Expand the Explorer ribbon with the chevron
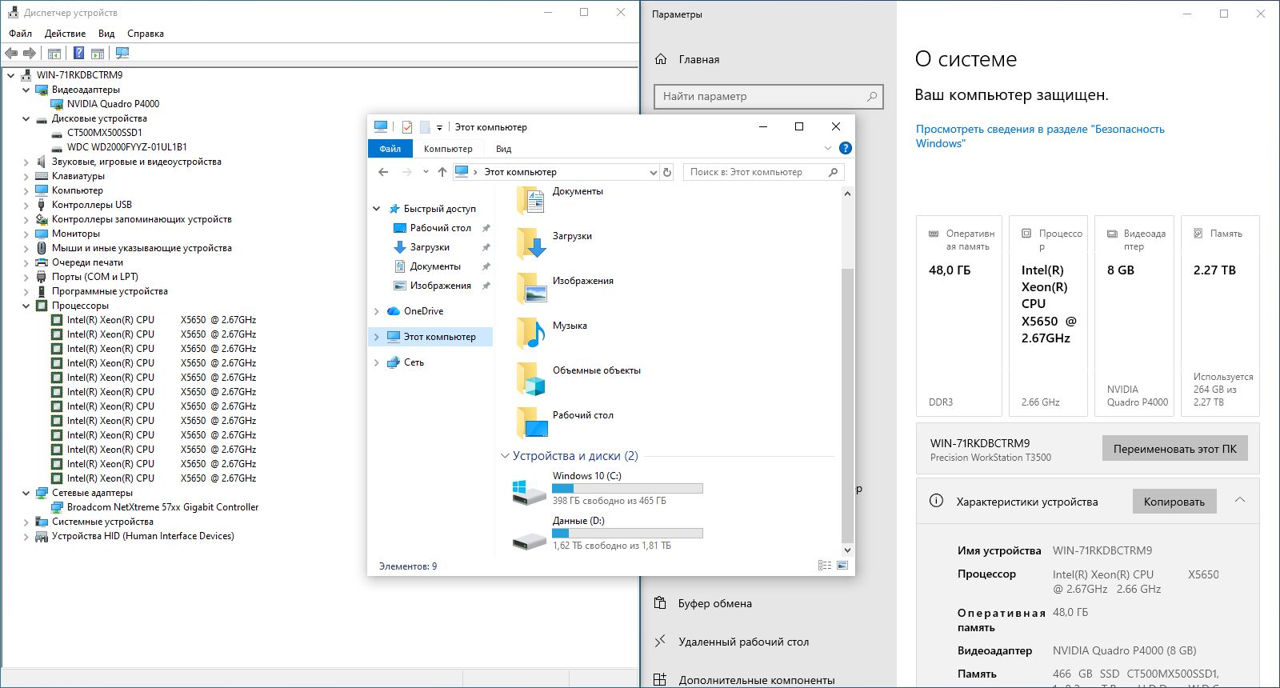This screenshot has height=688, width=1280. point(828,148)
